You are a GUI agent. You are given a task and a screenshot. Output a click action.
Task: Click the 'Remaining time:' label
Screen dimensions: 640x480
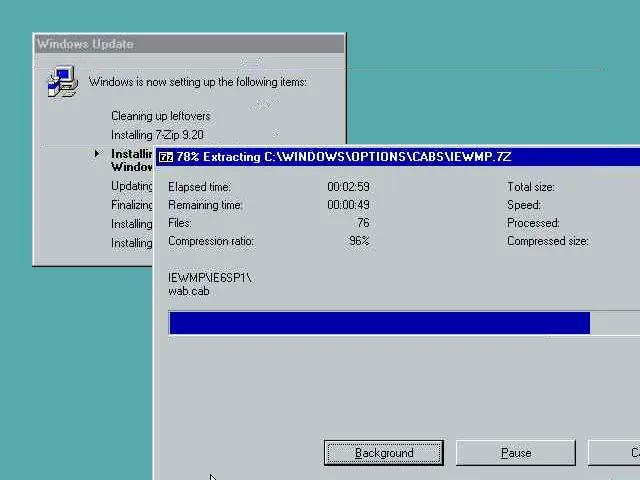(205, 205)
